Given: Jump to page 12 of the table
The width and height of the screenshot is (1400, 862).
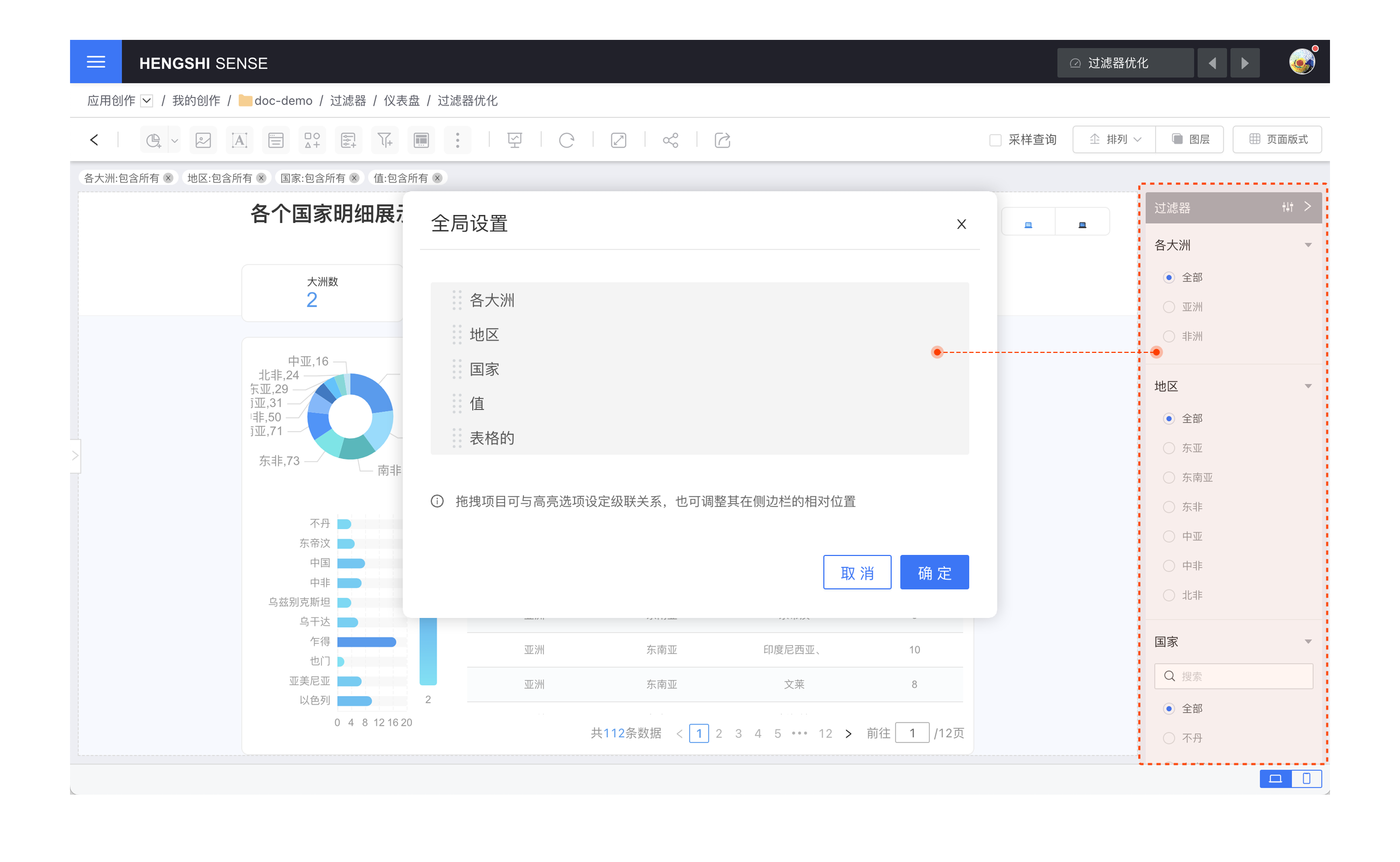Looking at the screenshot, I should (825, 733).
